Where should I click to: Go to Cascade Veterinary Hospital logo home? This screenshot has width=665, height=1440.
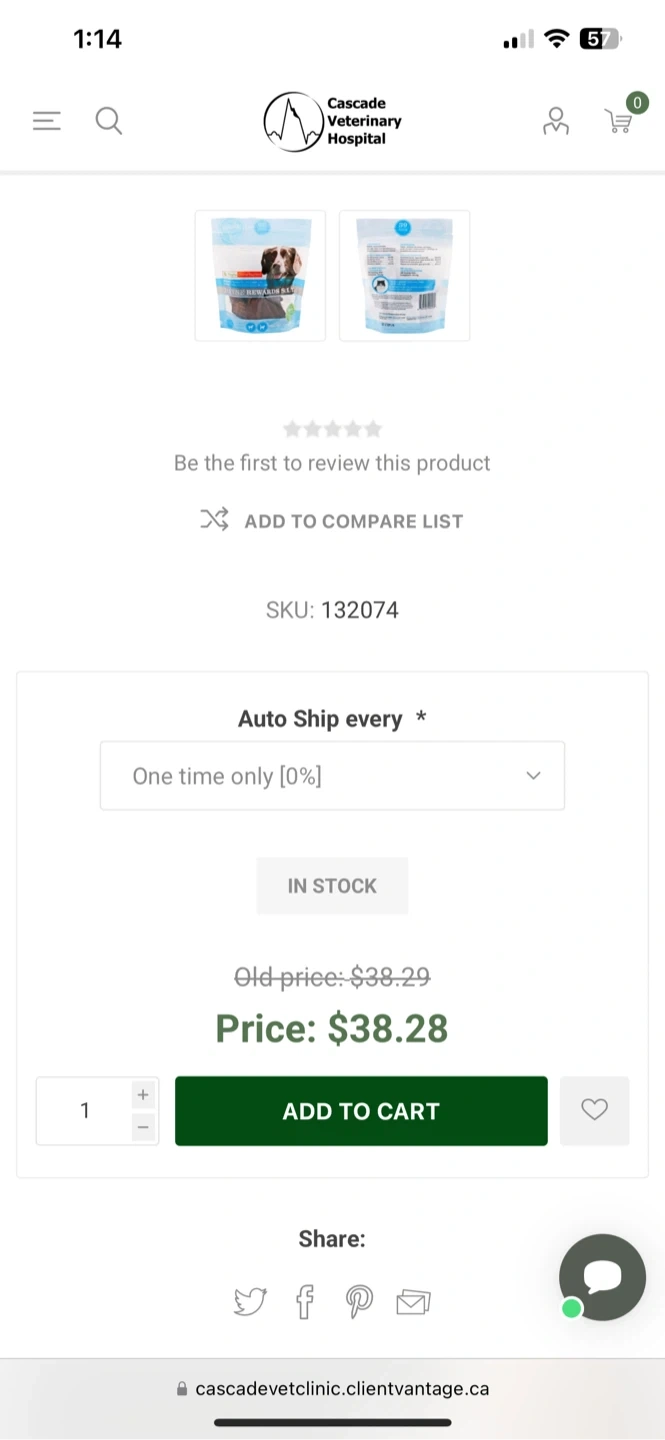(332, 121)
